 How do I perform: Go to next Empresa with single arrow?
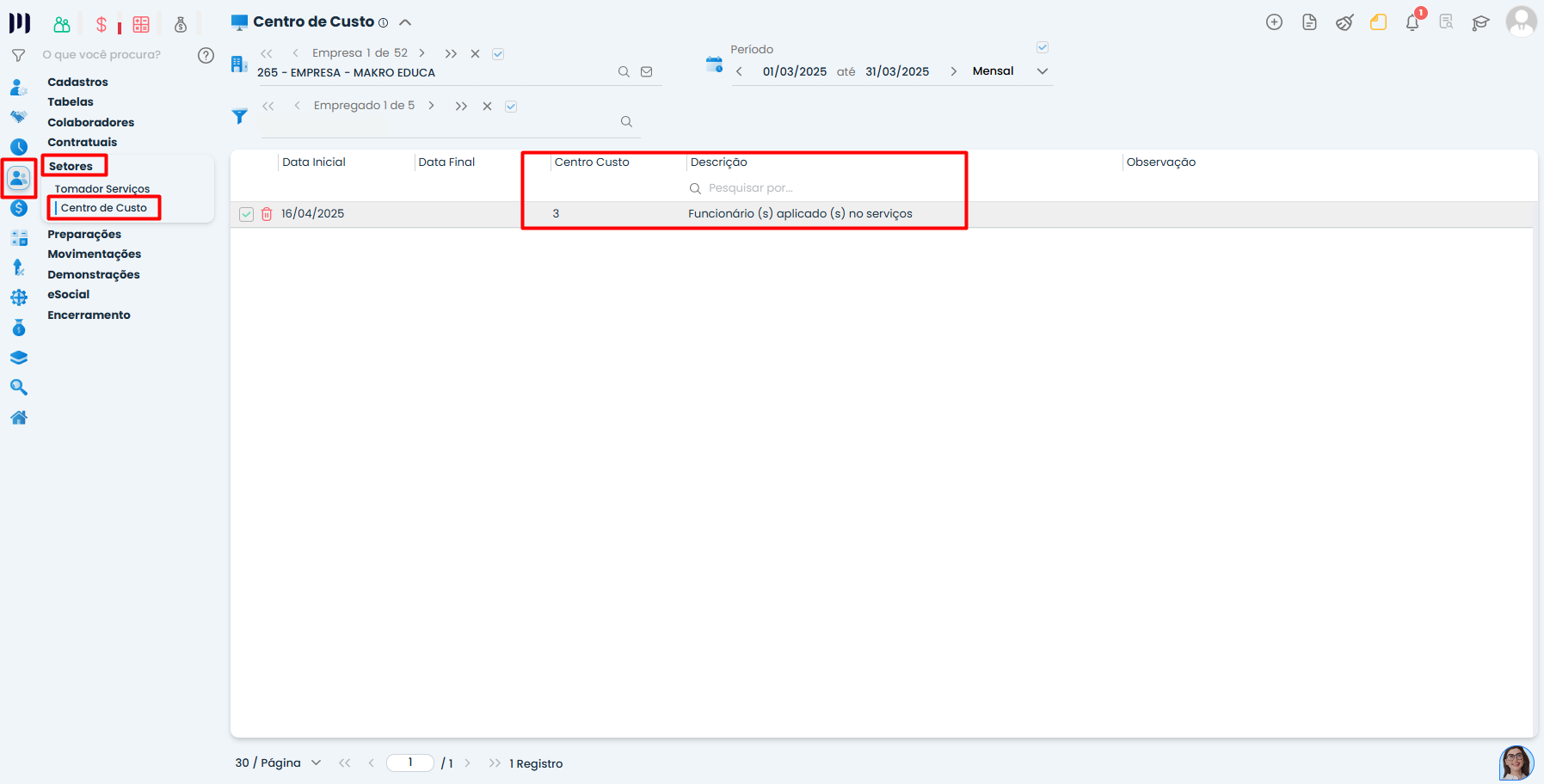tap(421, 53)
